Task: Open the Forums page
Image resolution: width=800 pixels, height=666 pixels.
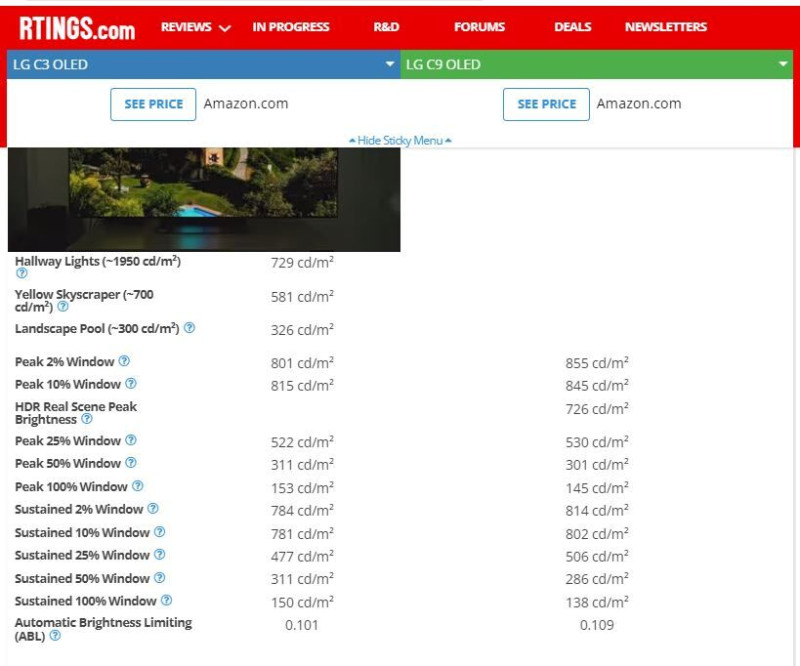Action: tap(479, 27)
